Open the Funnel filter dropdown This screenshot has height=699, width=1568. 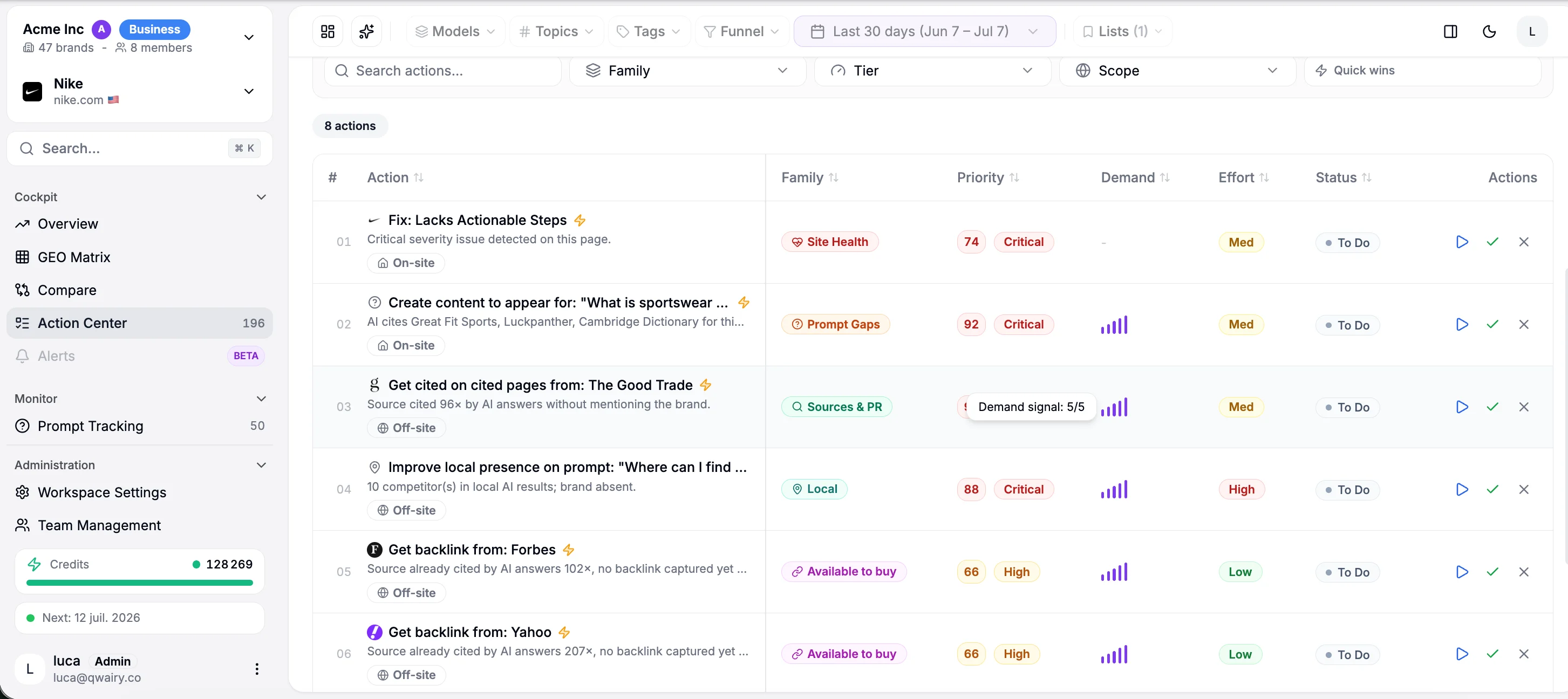(741, 32)
